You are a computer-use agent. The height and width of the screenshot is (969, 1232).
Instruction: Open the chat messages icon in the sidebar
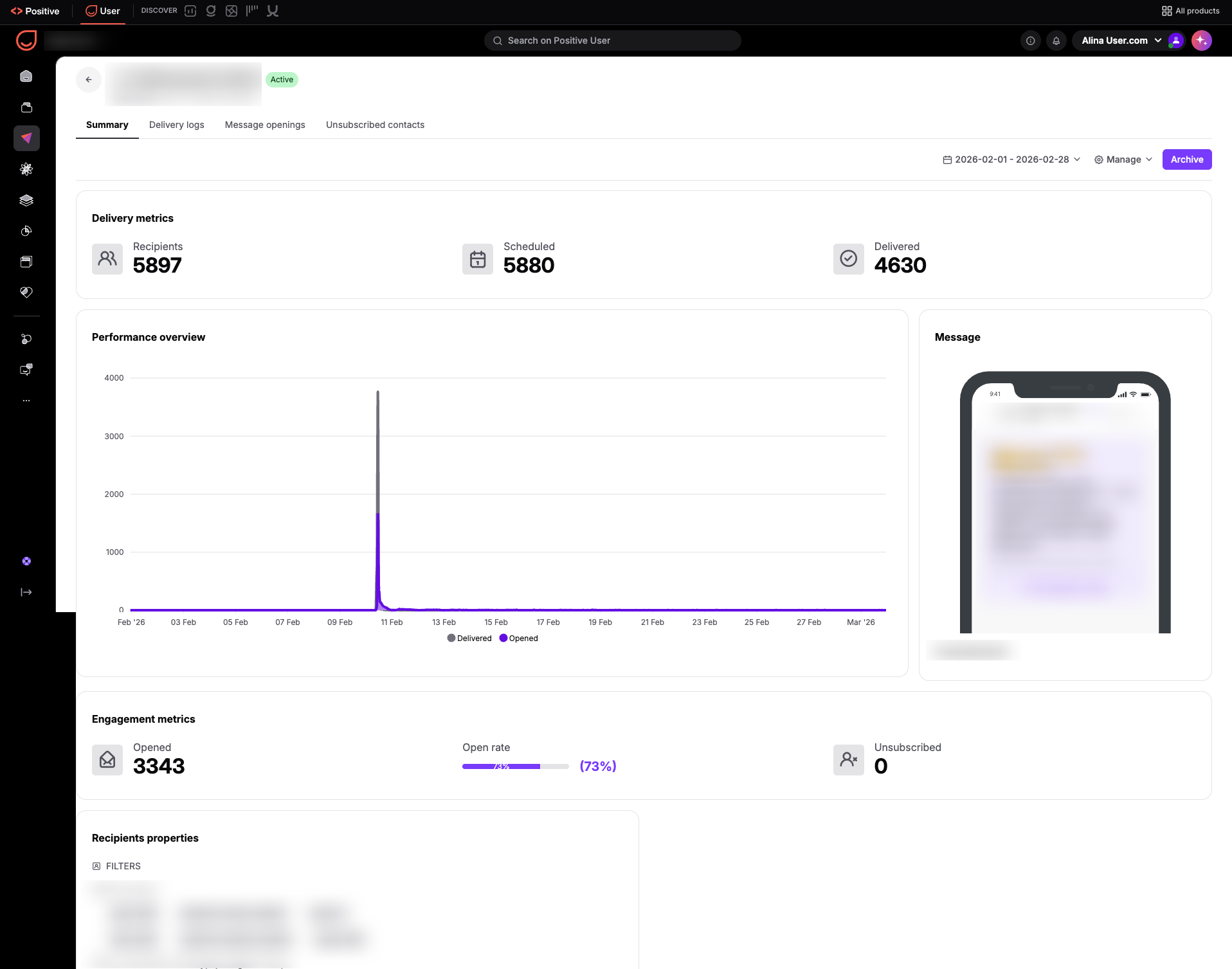pyautogui.click(x=26, y=370)
